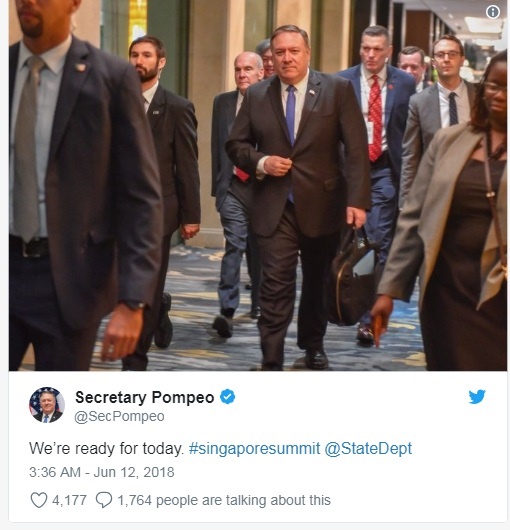Open the tweet photo of the hallway group
This screenshot has width=510, height=530.
tap(258, 185)
